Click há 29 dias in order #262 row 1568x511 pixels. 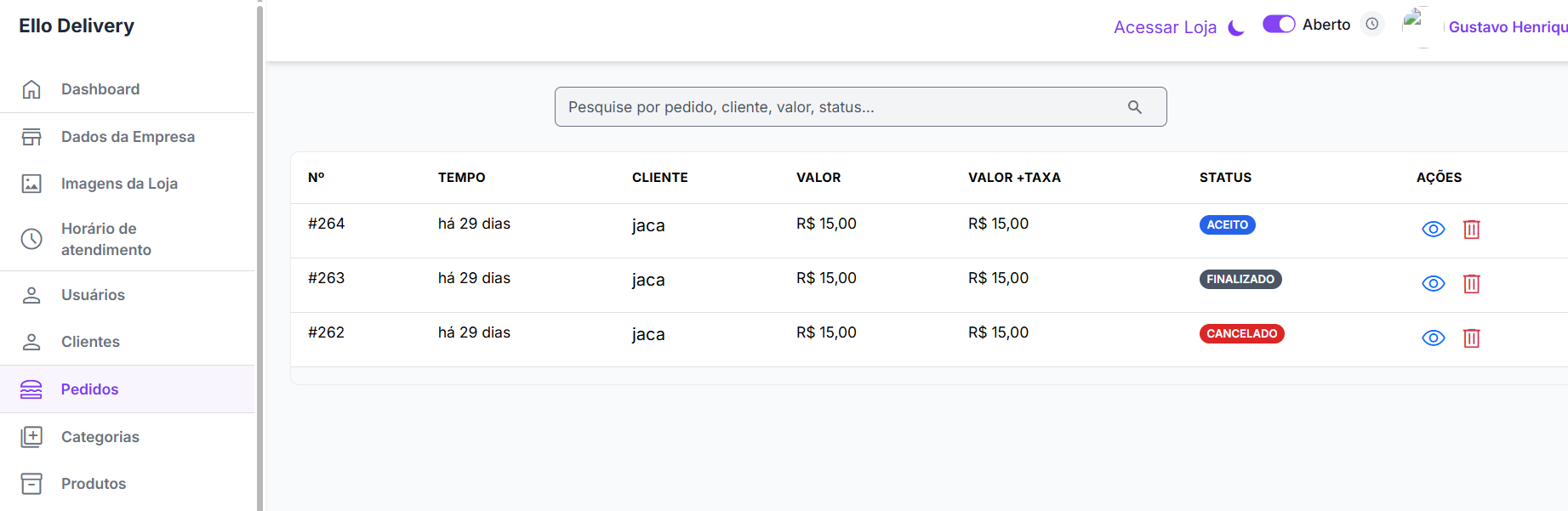tap(474, 332)
